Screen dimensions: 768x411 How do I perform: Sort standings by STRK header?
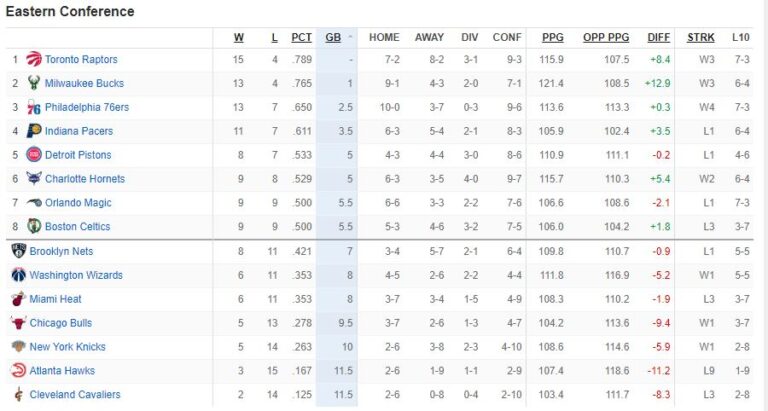(x=701, y=38)
